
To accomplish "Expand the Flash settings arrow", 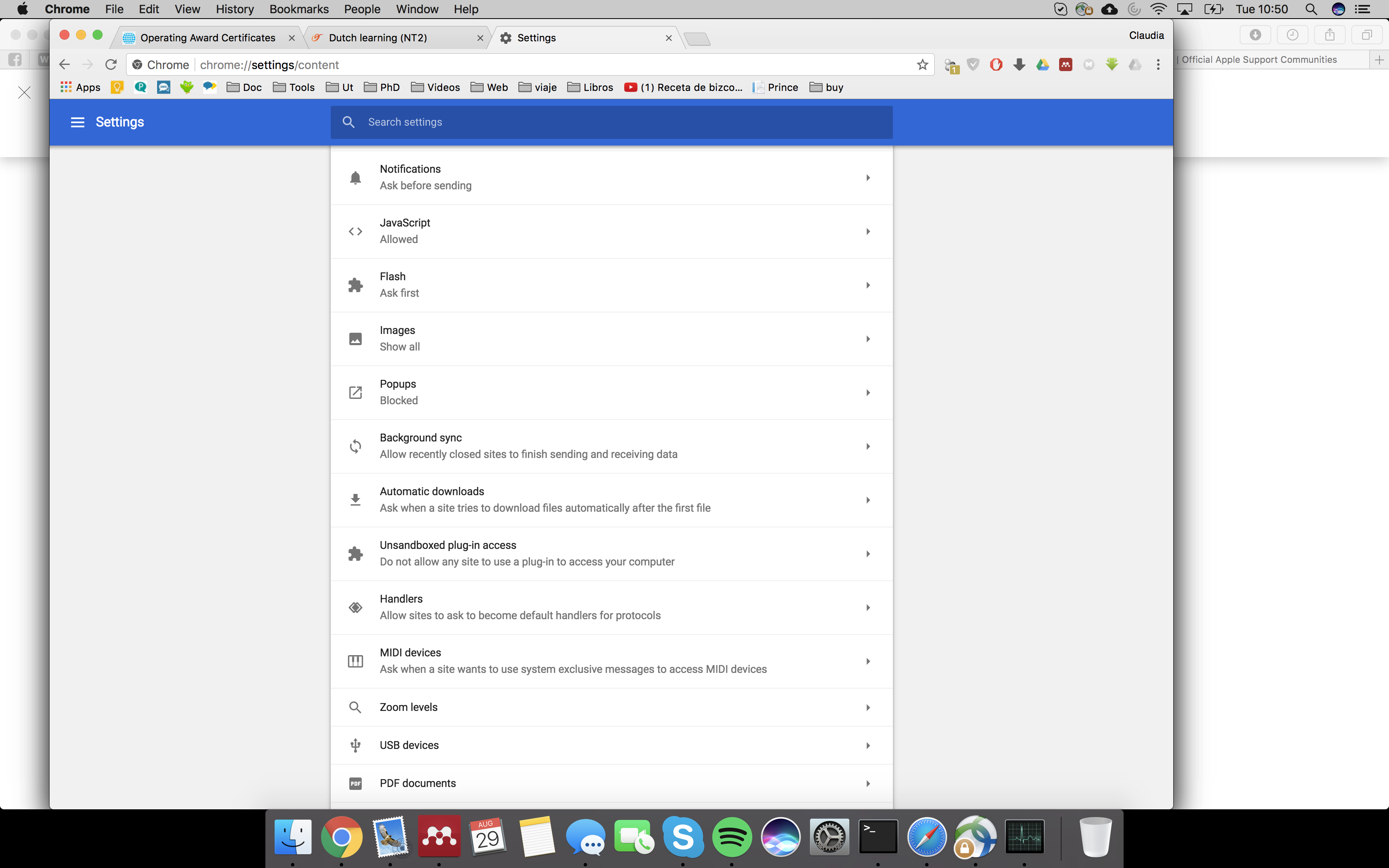I will point(868,285).
